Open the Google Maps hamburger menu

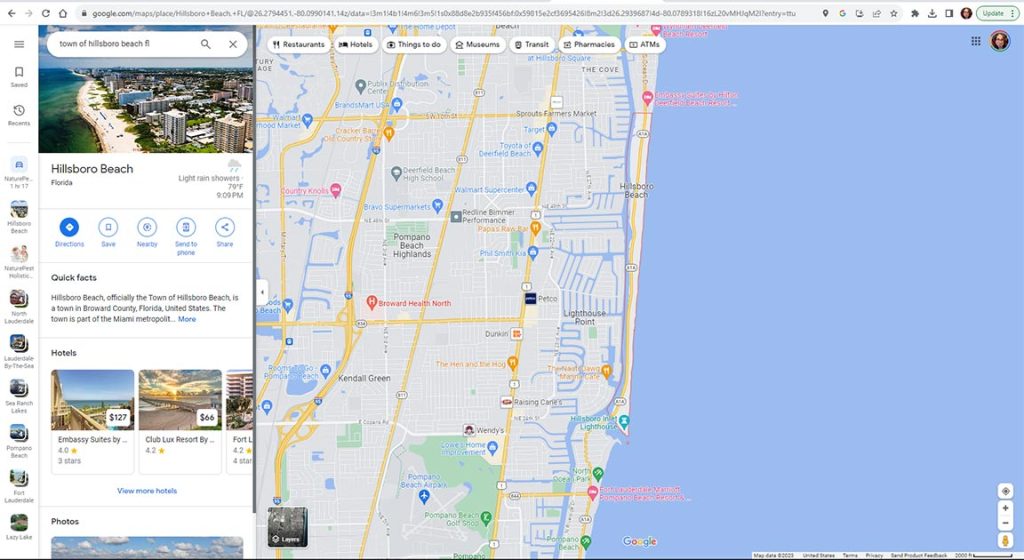[19, 44]
